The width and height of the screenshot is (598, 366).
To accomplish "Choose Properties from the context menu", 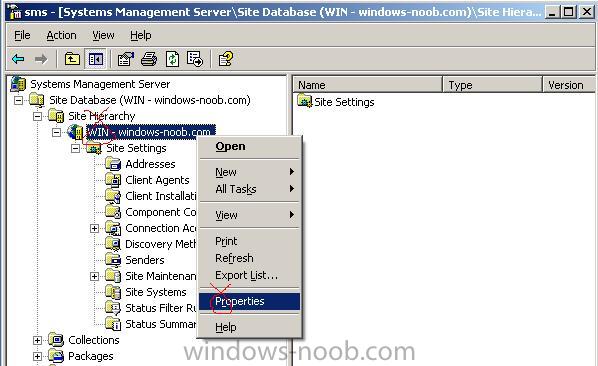I will [x=249, y=301].
